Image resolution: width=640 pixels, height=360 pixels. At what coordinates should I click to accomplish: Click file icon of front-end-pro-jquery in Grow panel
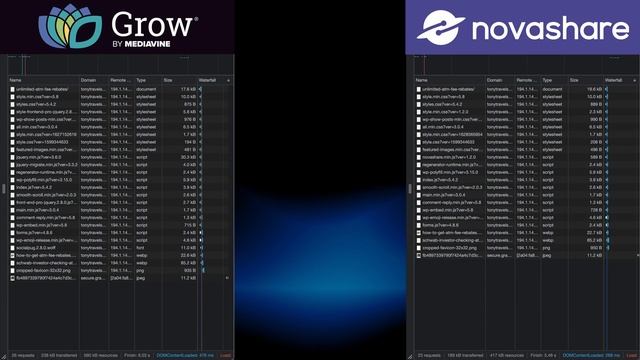click(x=12, y=202)
